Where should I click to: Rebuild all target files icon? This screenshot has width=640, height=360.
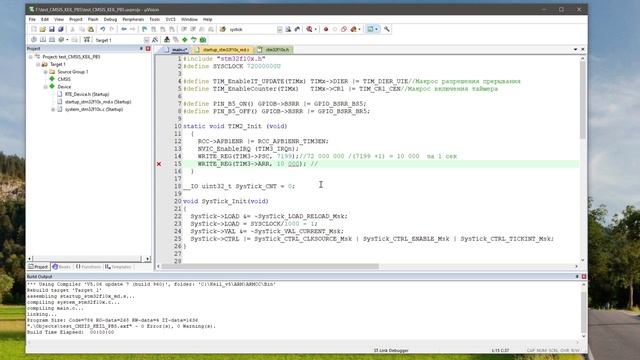(x=52, y=40)
